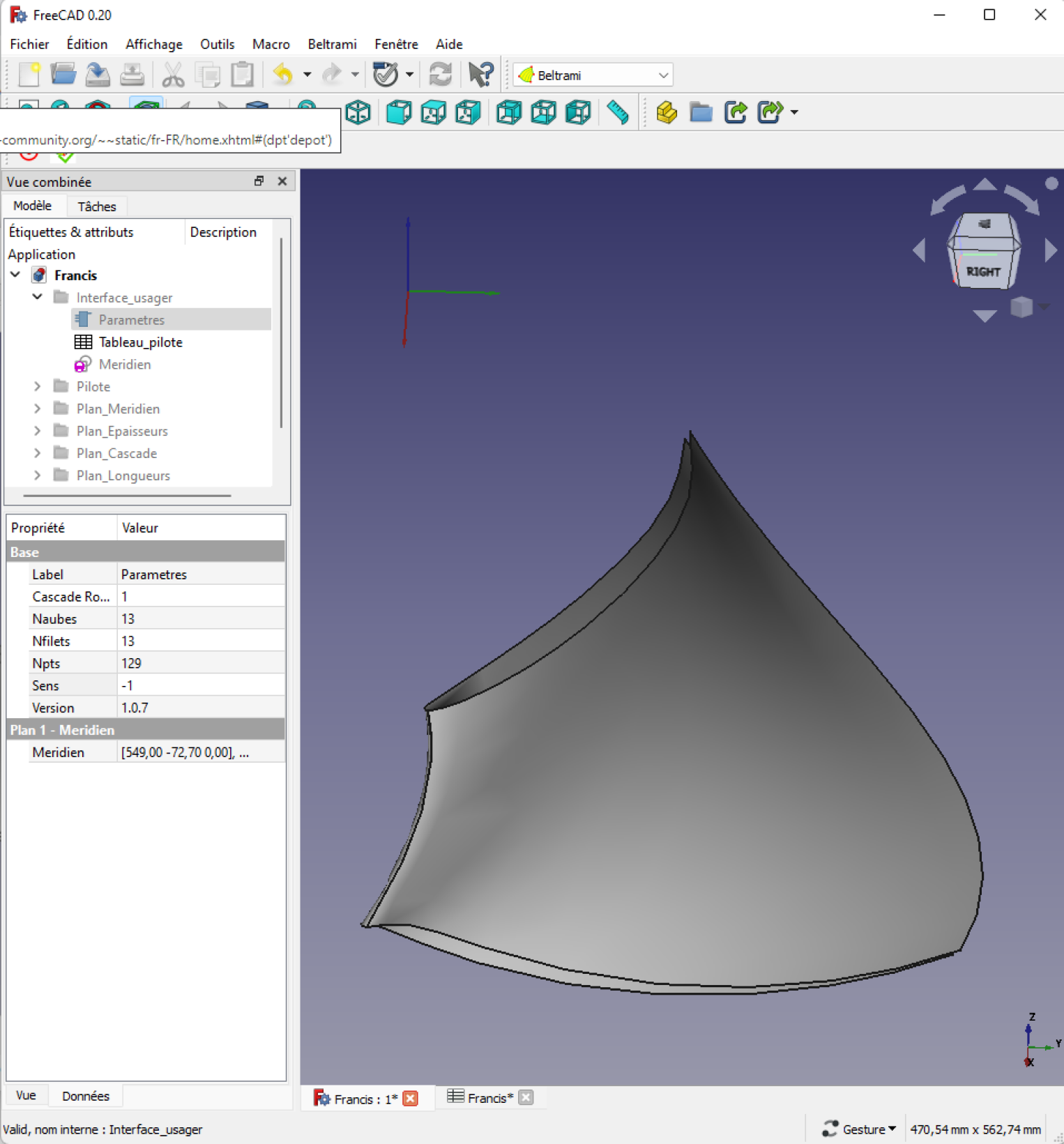The width and height of the screenshot is (1064, 1144).
Task: Click the Undo arrow icon
Action: [283, 75]
